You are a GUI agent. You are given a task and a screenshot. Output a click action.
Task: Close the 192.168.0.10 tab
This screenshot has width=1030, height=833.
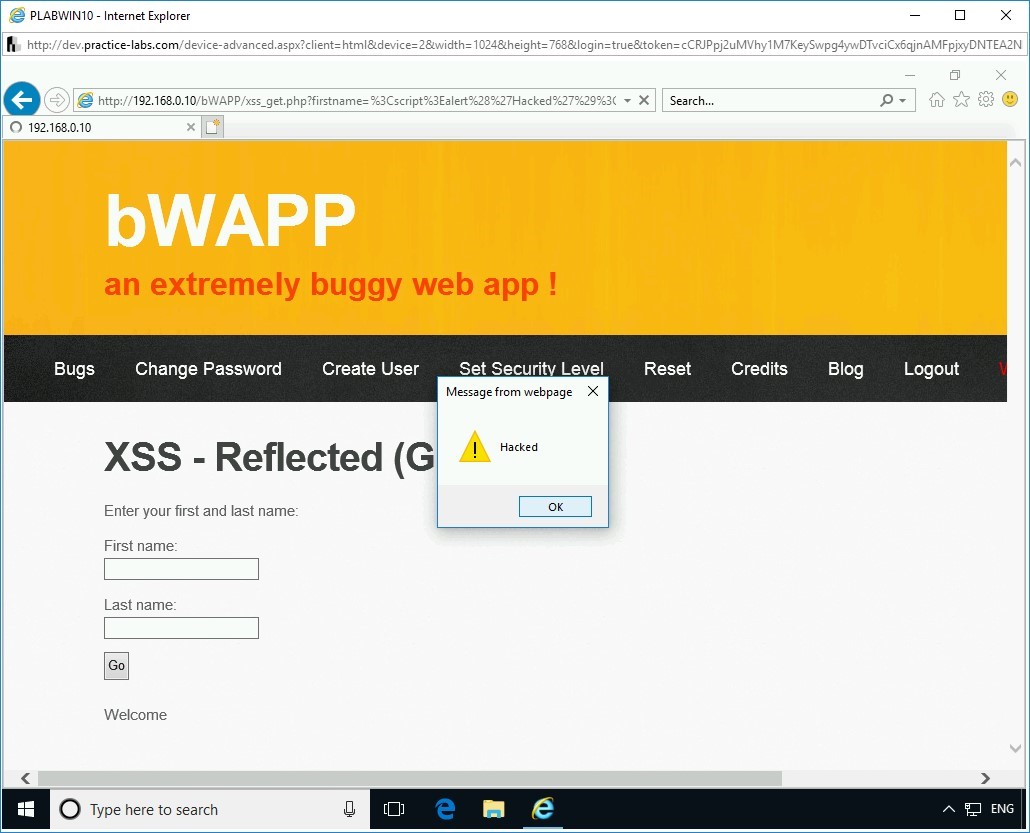pyautogui.click(x=190, y=127)
